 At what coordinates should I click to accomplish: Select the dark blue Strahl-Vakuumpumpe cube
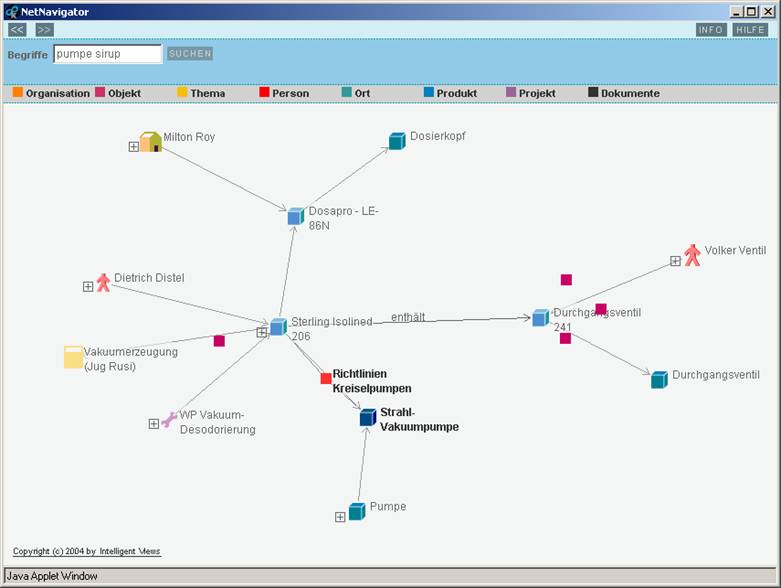(x=368, y=418)
